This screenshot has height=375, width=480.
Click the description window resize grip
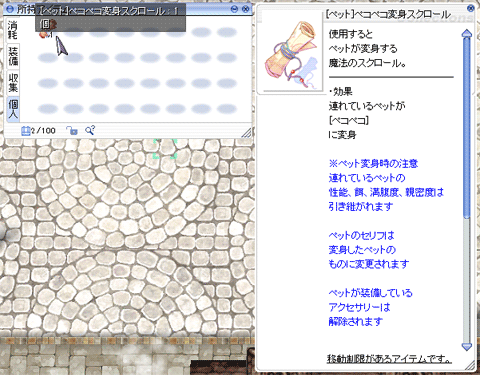tap(470, 365)
